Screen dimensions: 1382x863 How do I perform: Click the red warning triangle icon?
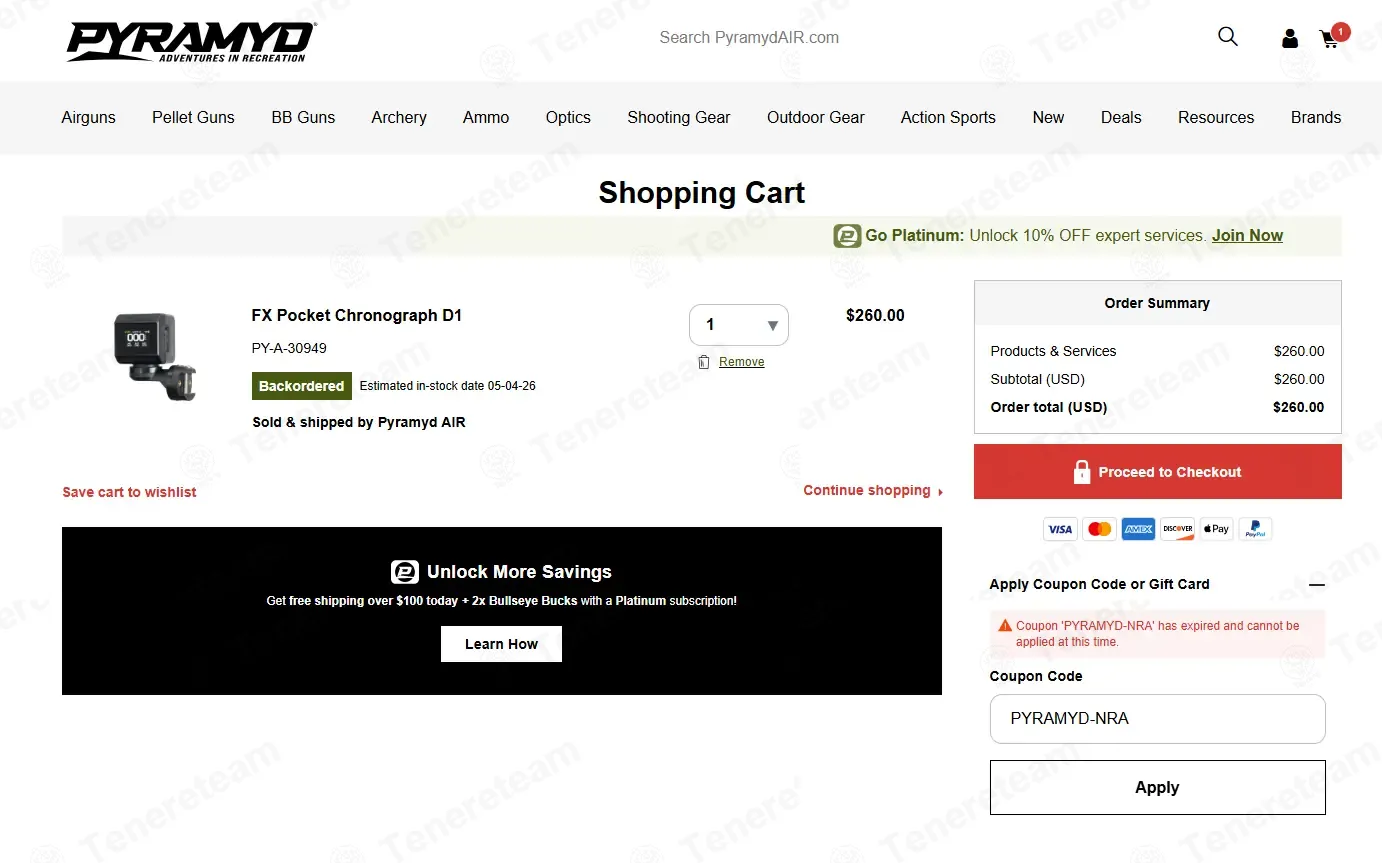click(x=1005, y=626)
